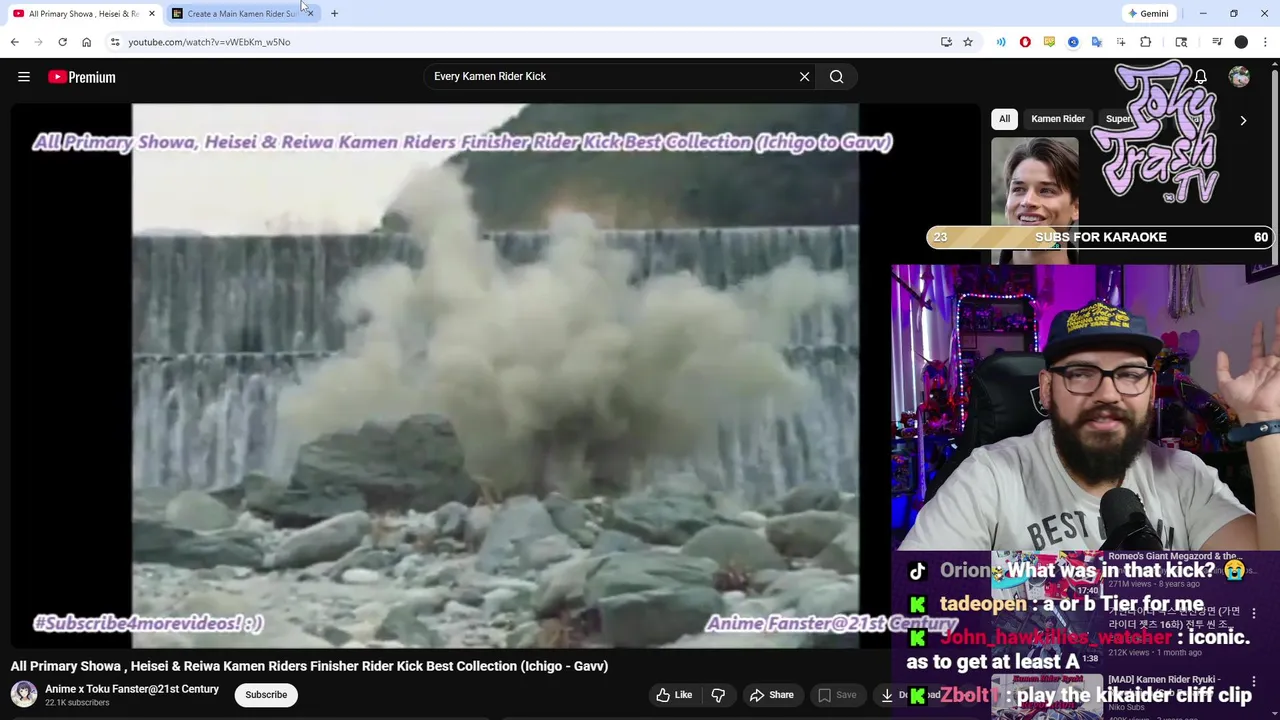
Task: Open the YouTube hamburger guide menu
Action: click(x=24, y=77)
